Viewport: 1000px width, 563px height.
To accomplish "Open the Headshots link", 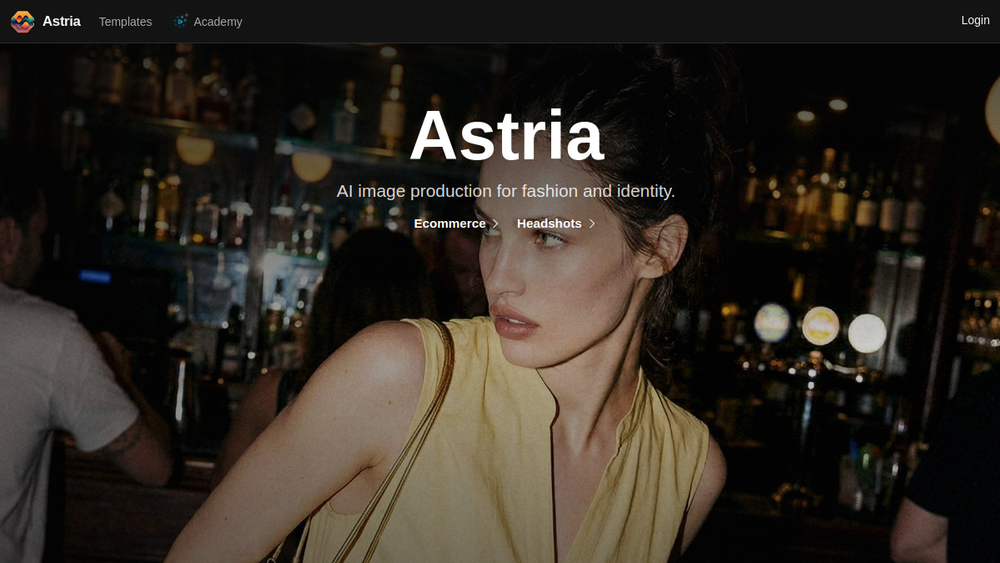I will click(x=549, y=224).
